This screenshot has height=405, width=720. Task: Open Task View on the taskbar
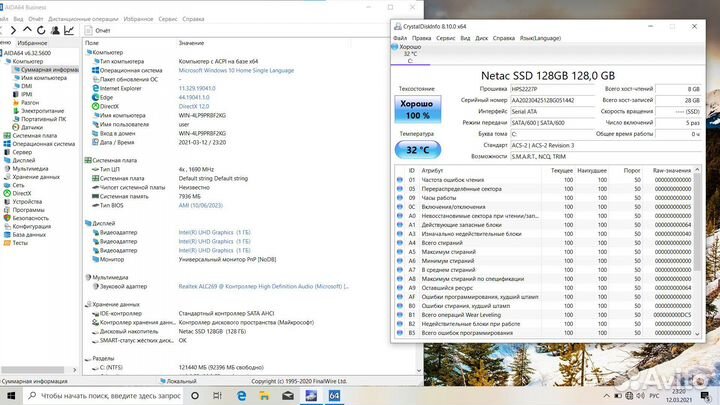[217, 395]
